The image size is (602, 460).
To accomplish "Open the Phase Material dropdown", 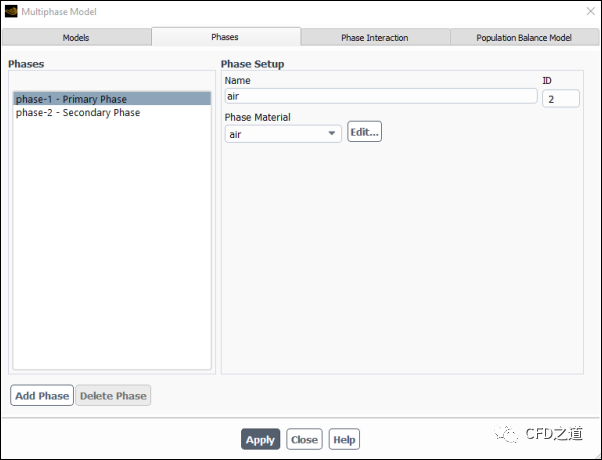I will [283, 134].
